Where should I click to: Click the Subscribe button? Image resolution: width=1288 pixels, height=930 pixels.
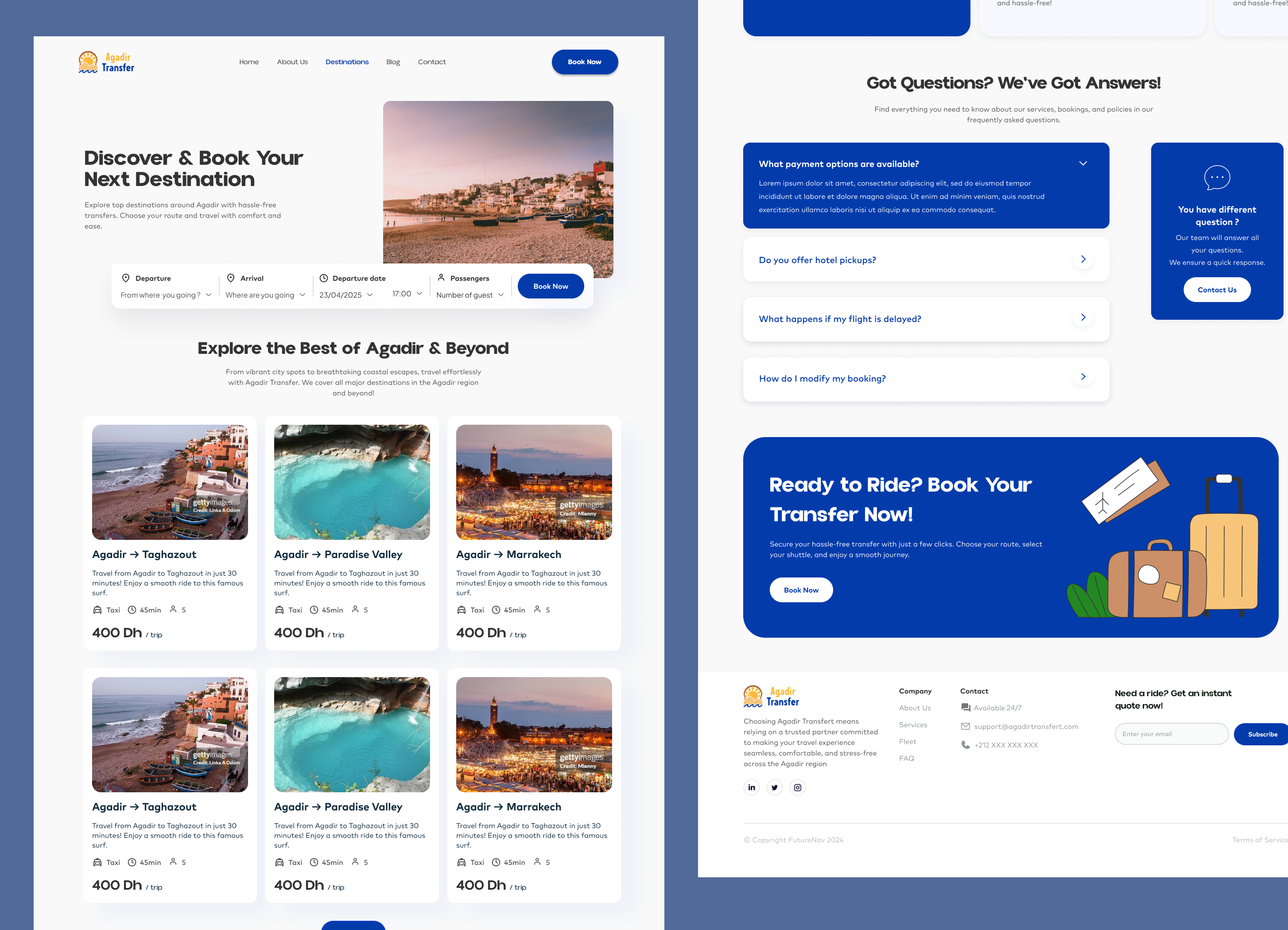pyautogui.click(x=1262, y=734)
